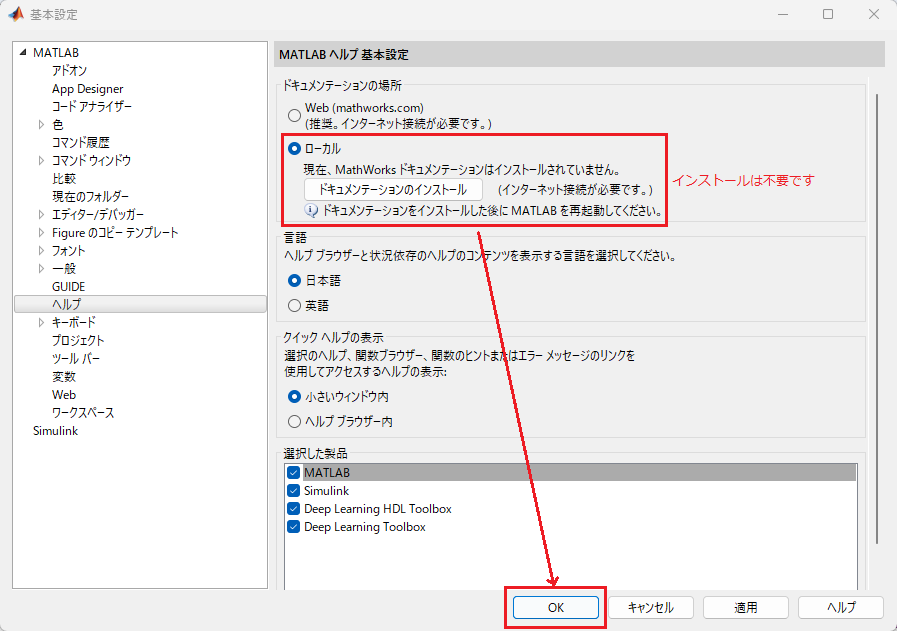Viewport: 897px width, 631px height.
Task: Click the right panel vertical scrollbar
Action: [x=876, y=319]
